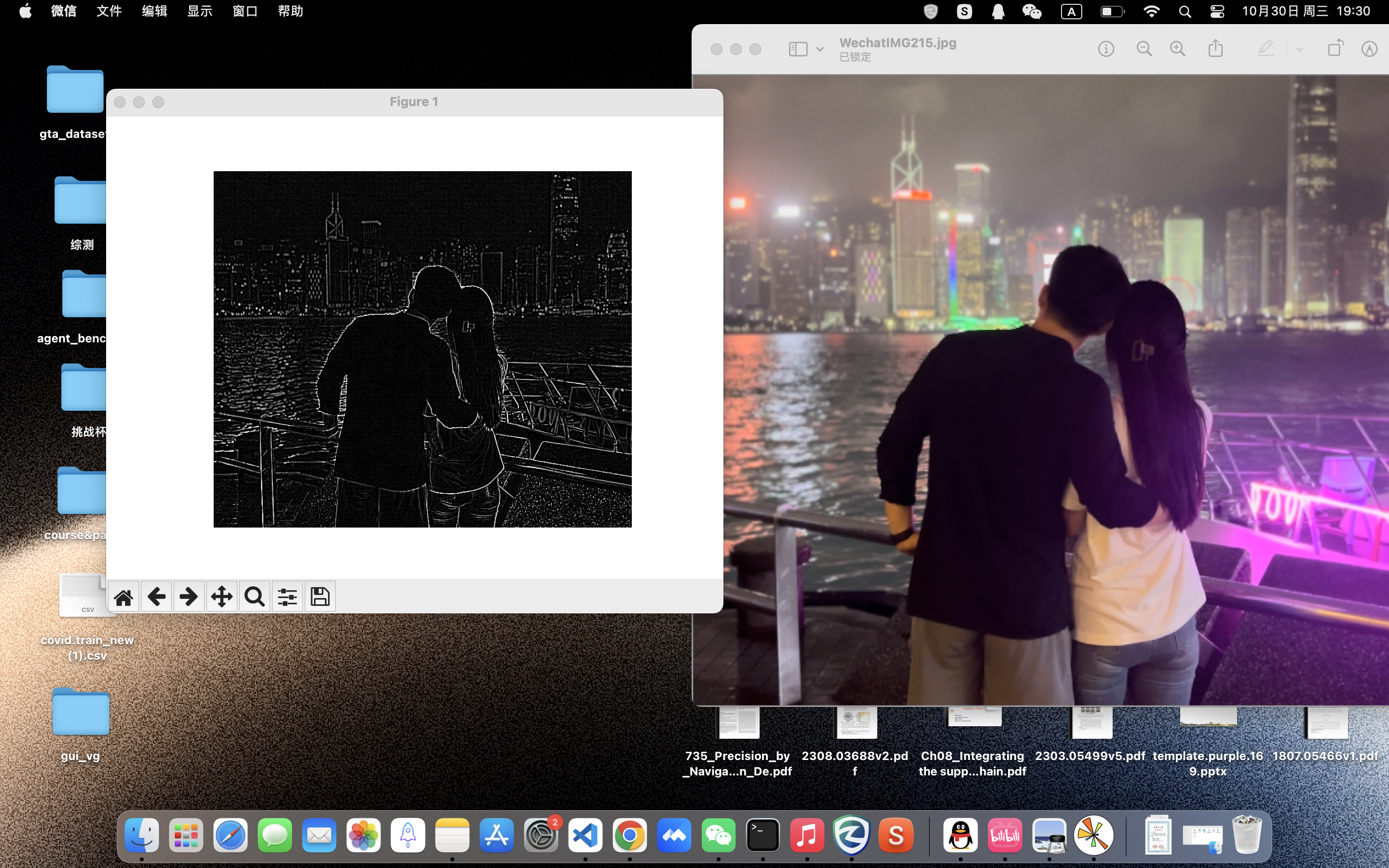
Task: Select the Pan tool in Figure 1 toolbar
Action: click(221, 597)
